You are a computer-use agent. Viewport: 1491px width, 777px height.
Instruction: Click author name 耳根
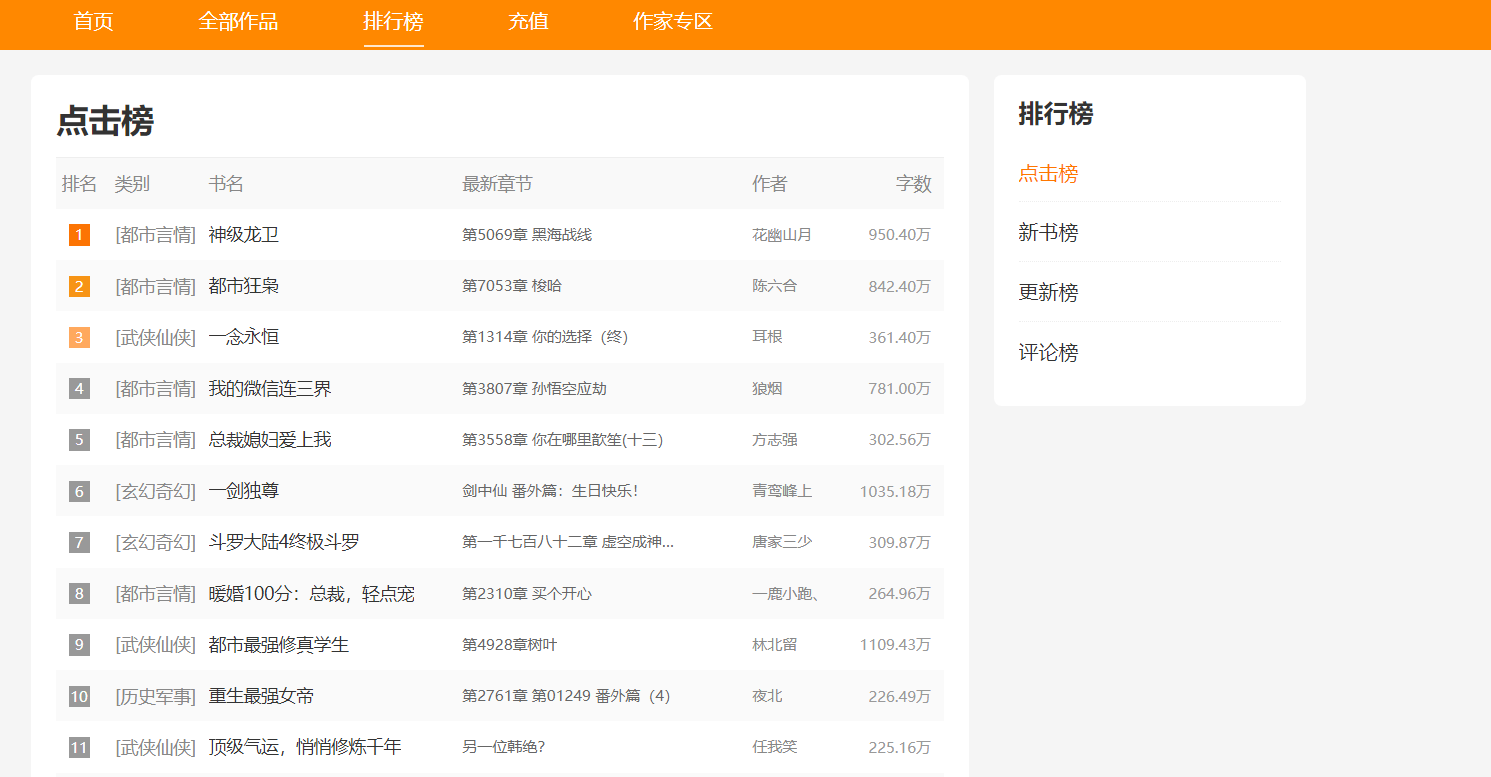tap(767, 337)
